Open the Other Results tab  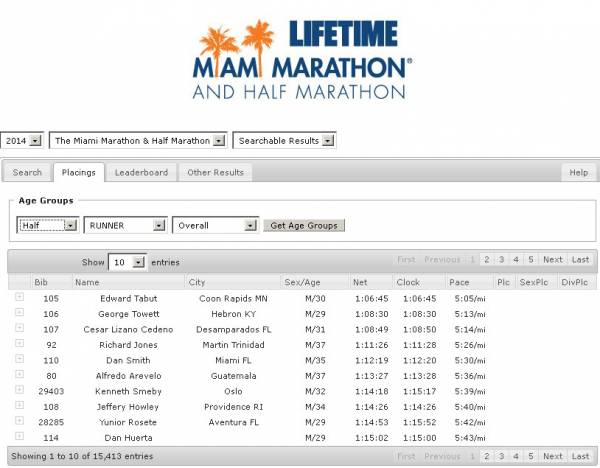pyautogui.click(x=215, y=173)
